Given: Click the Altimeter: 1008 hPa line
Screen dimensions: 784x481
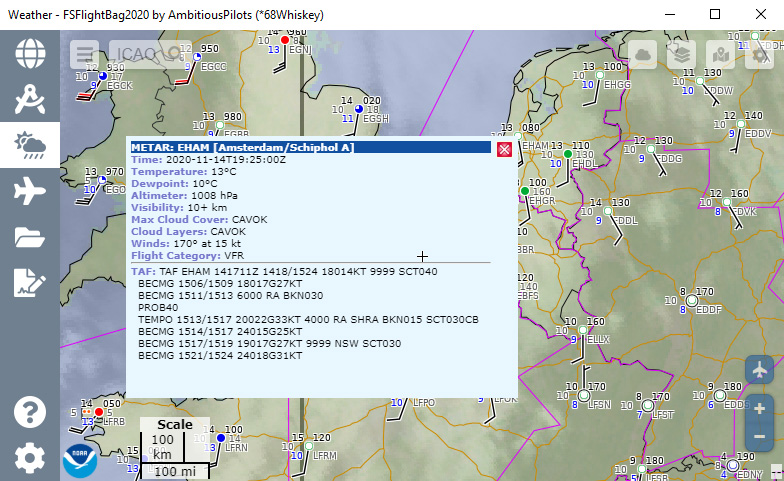Looking at the screenshot, I should point(184,196).
